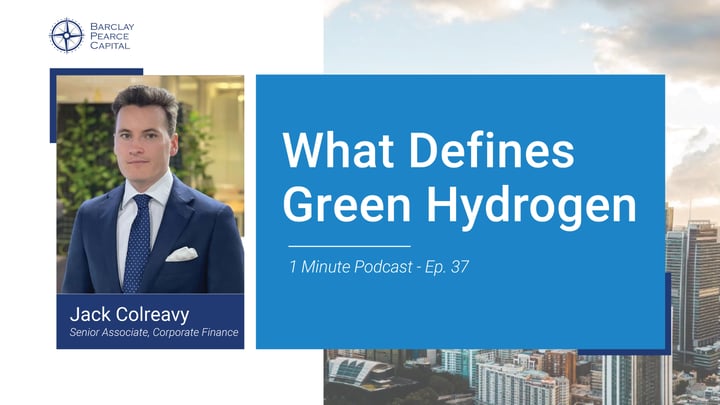Click the 'Barclay Pearce Capital' logo text
Viewport: 720px width, 405px height.
[112, 36]
